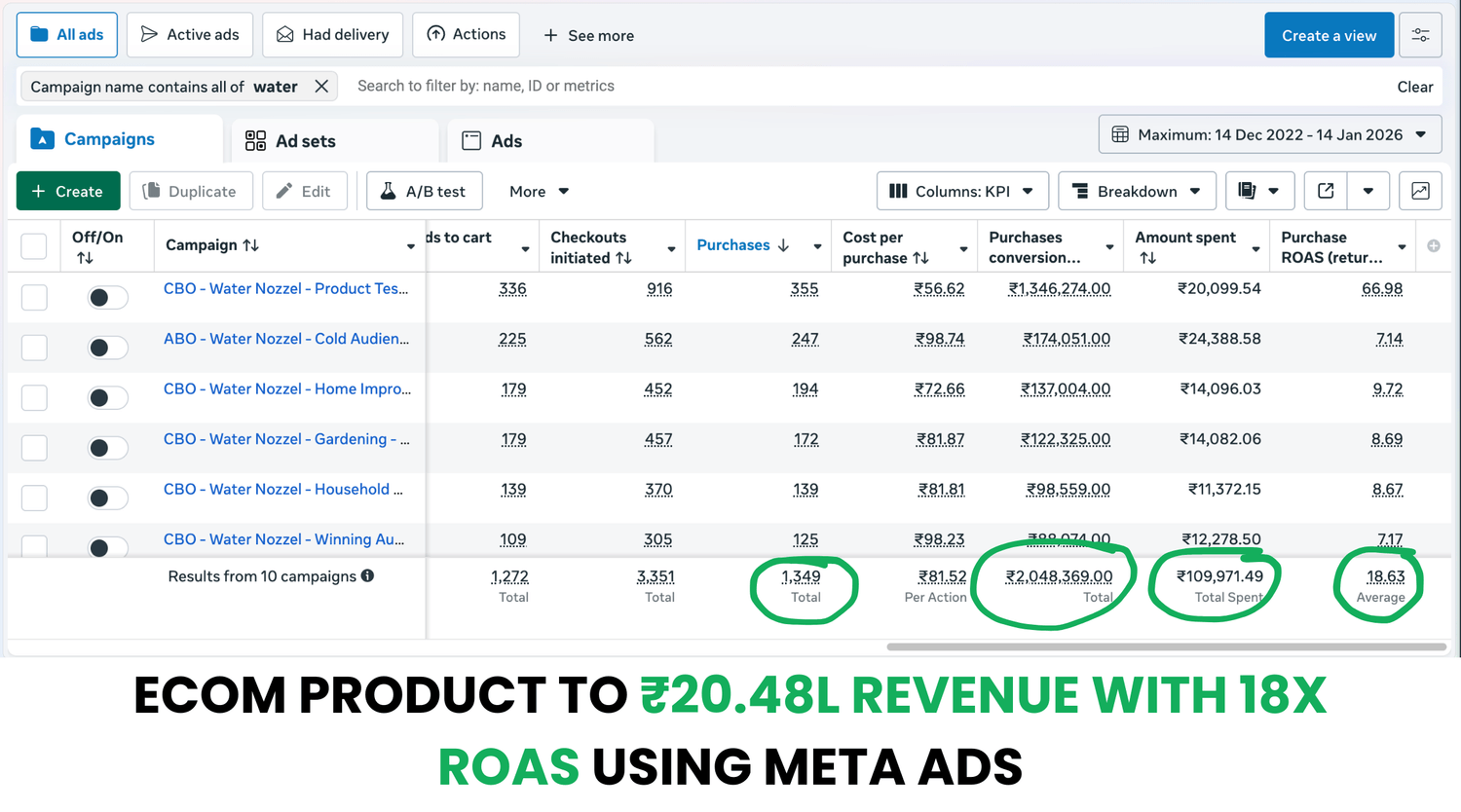Select checkbox for the Gardening campaign row
Screen dimensions: 1461x812
click(34, 448)
